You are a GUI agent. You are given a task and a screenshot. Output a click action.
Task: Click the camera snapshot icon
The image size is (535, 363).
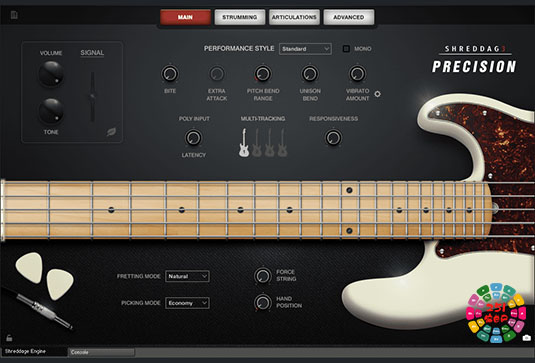tap(526, 338)
